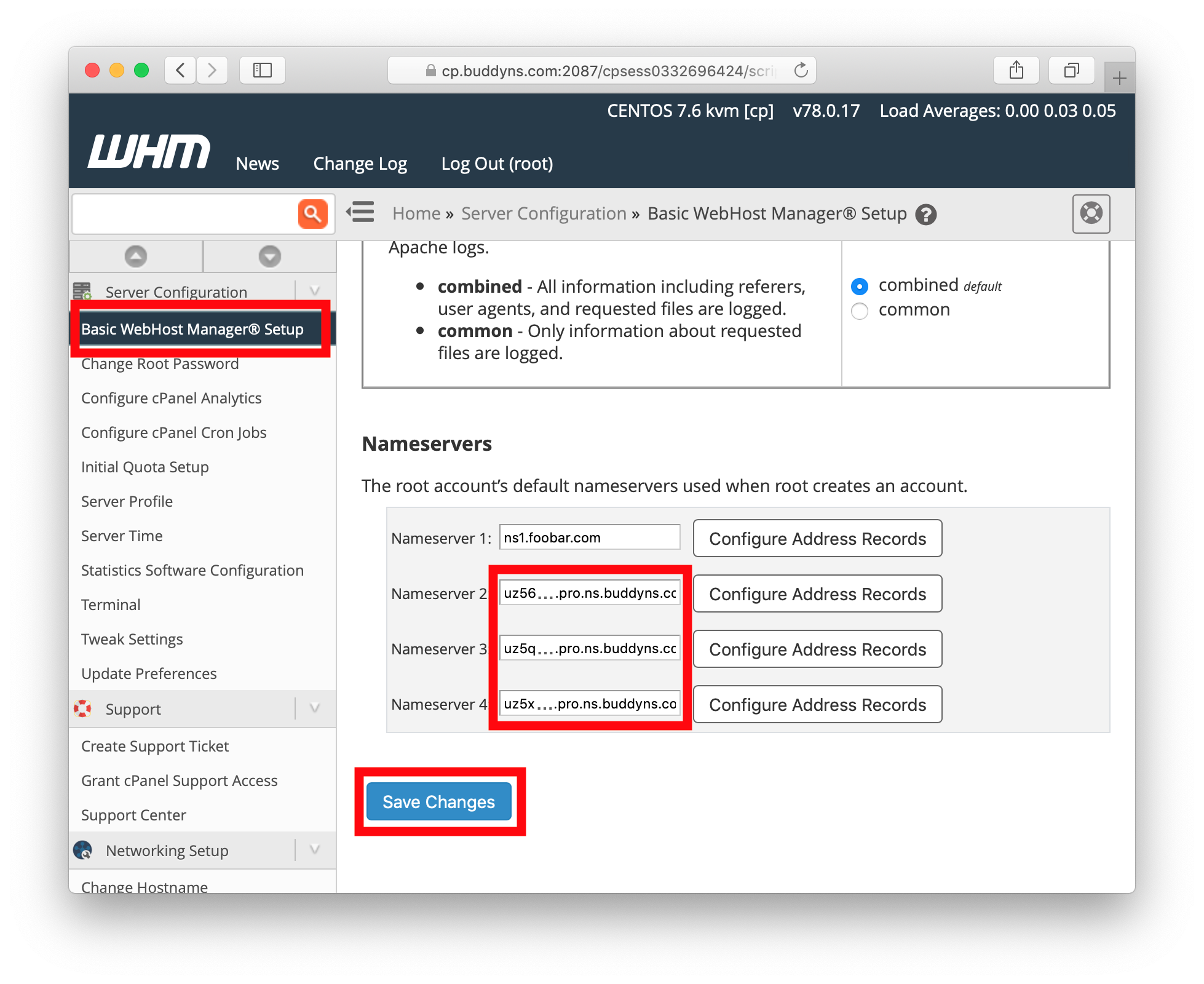Focus the Nameserver 1 input field

[x=590, y=538]
